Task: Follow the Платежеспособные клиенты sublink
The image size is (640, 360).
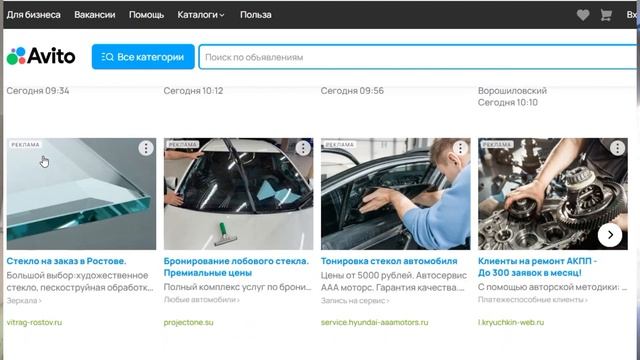Action: point(533,300)
